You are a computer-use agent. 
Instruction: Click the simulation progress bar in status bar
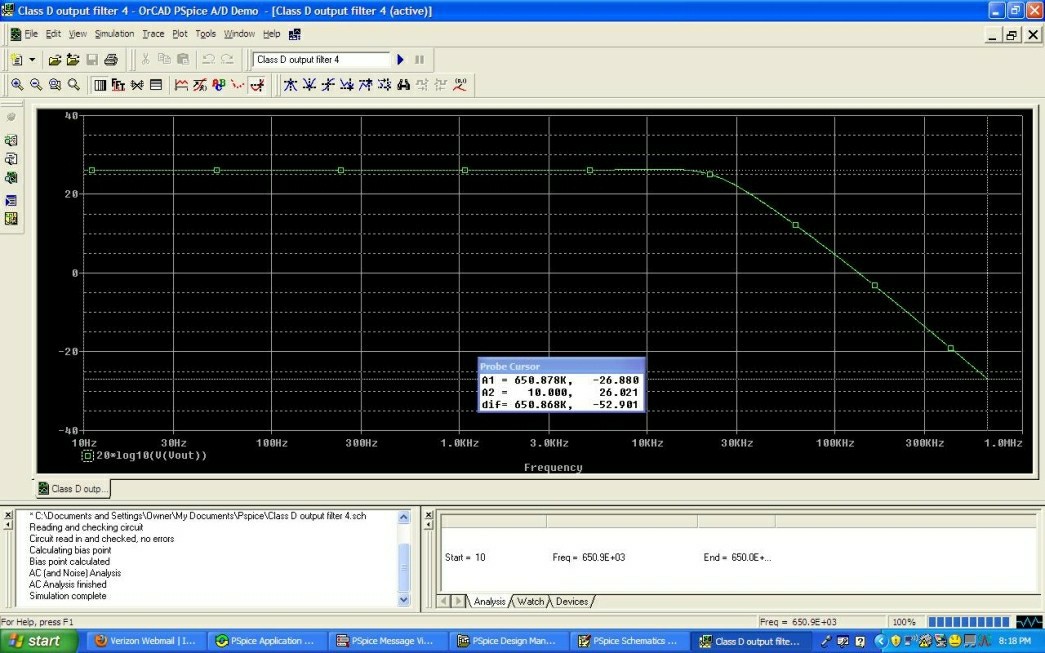pyautogui.click(x=968, y=622)
